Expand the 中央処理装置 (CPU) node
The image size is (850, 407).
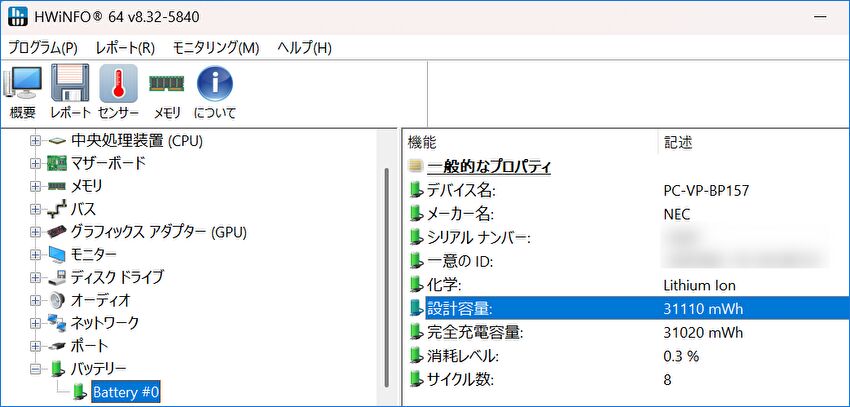[36, 140]
